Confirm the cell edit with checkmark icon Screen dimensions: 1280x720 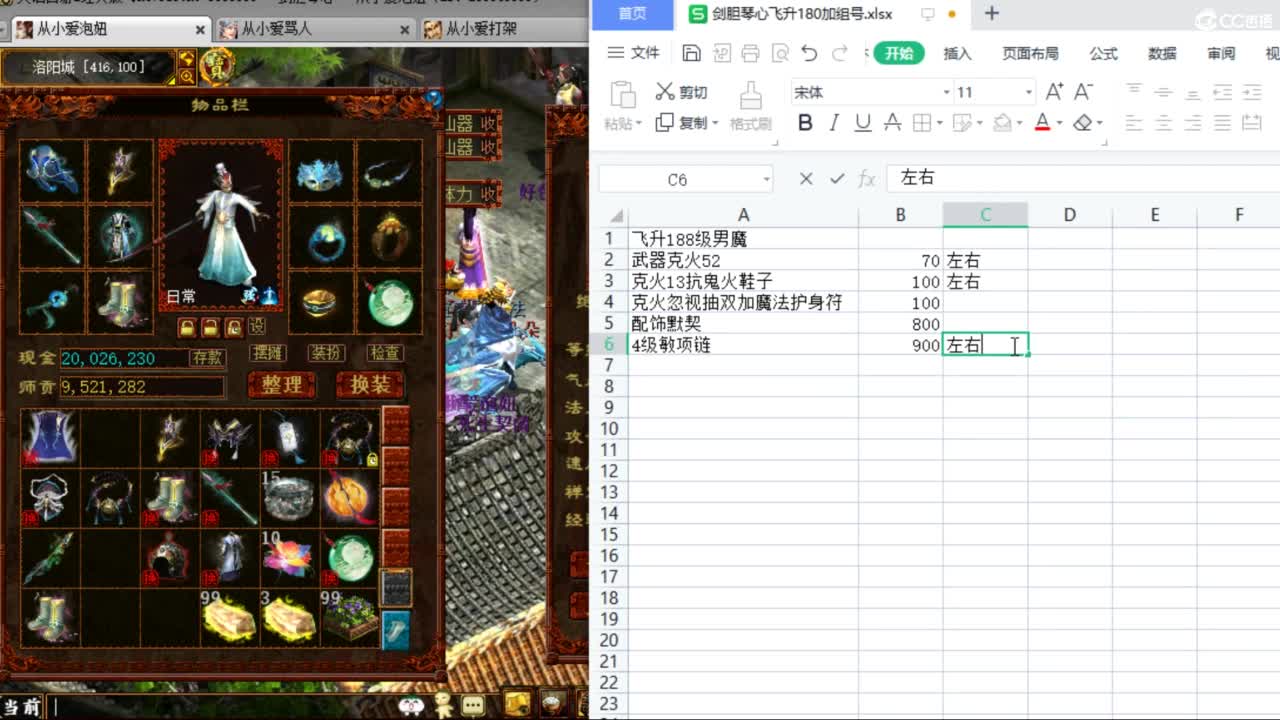click(837, 179)
